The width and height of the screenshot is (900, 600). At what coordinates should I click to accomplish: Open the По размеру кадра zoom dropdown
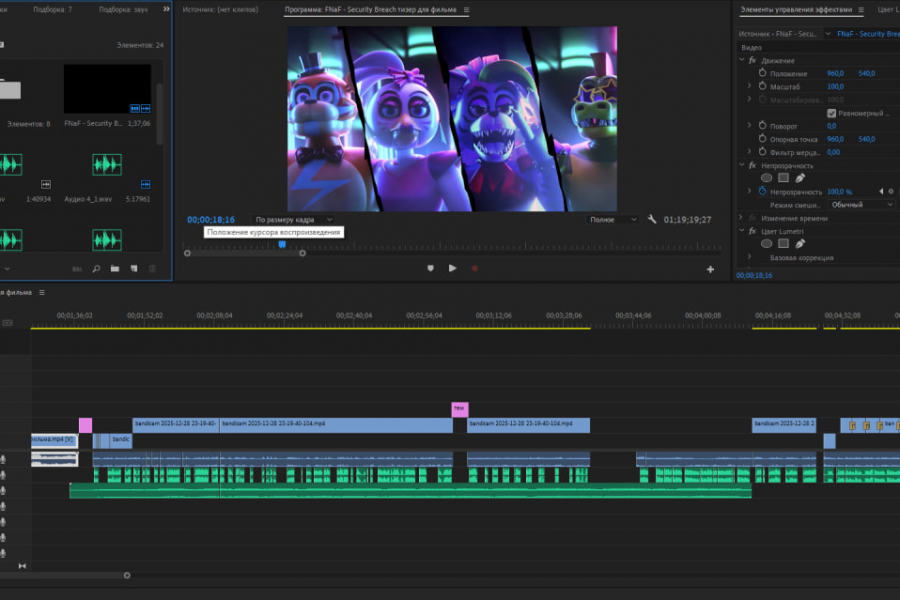pos(293,219)
